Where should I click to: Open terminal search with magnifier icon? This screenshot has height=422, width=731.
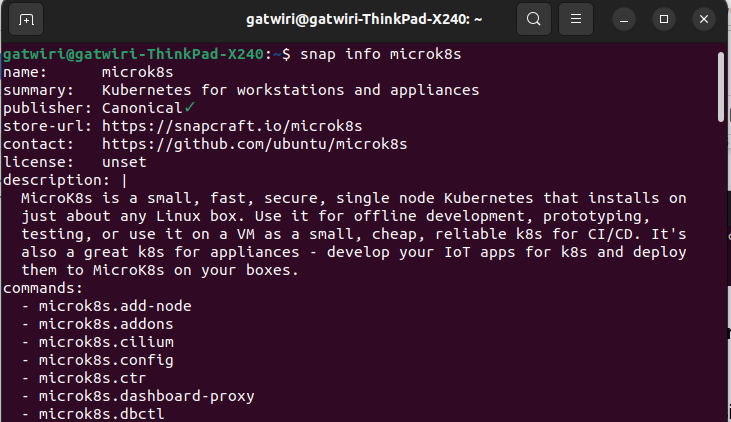[x=534, y=19]
